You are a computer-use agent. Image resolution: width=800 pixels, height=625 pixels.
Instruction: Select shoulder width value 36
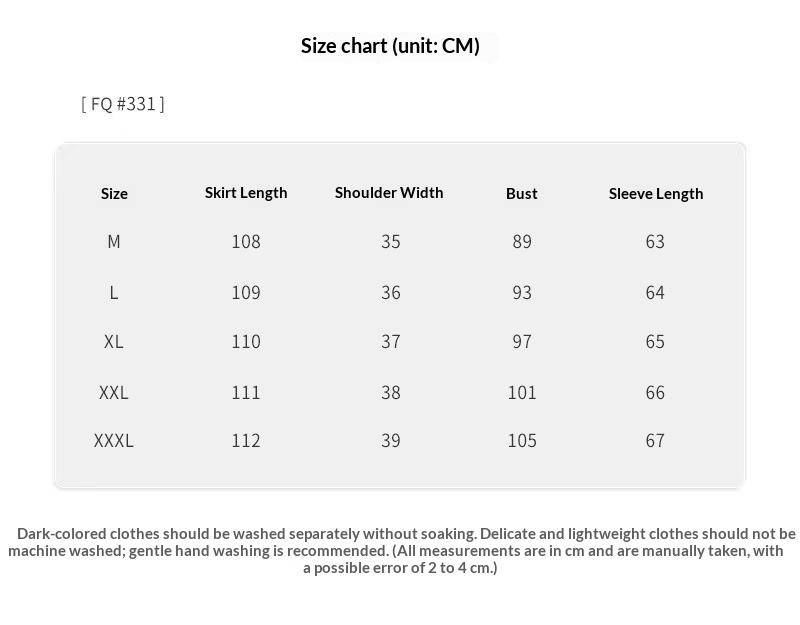(x=391, y=293)
